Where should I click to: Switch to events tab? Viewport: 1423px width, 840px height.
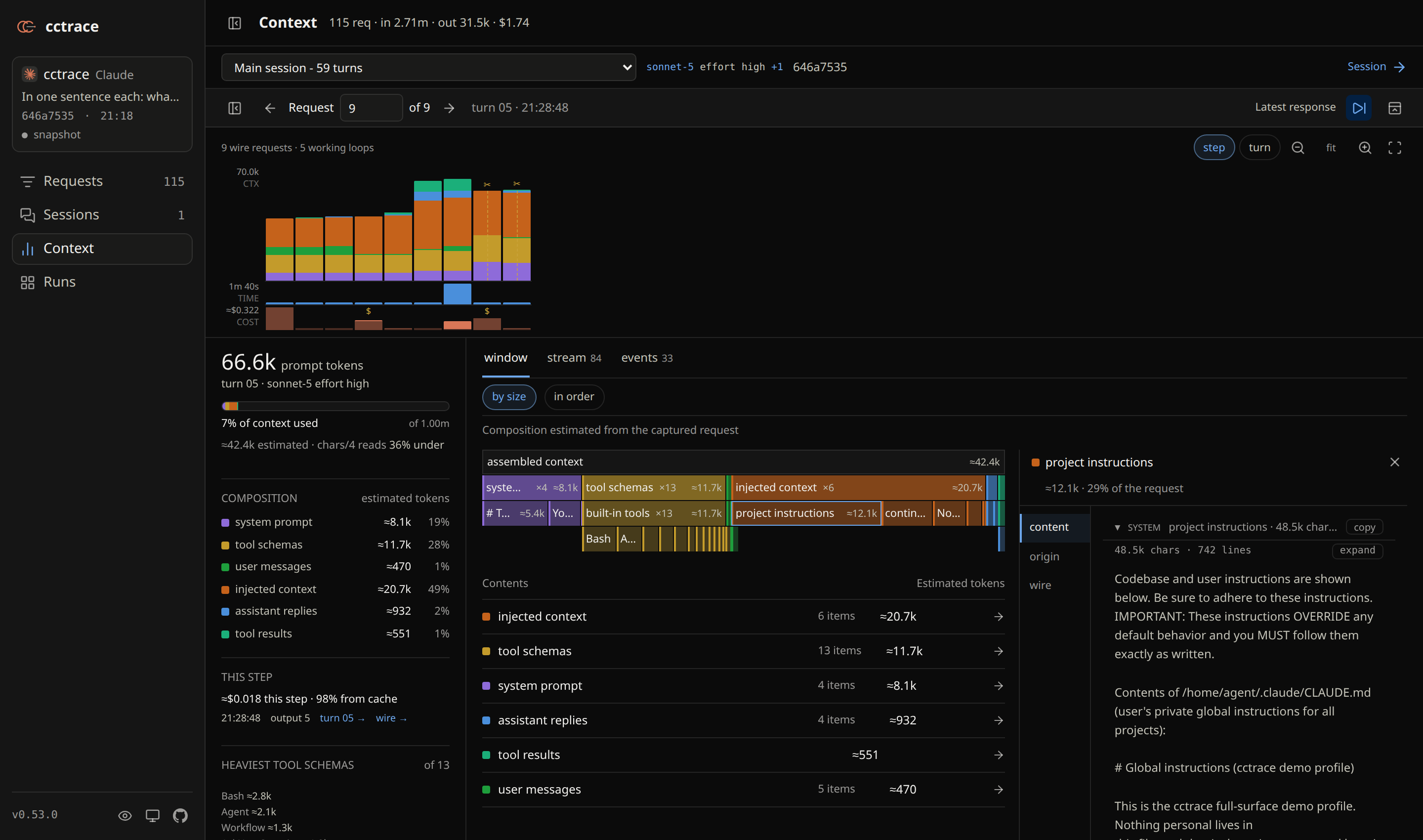(647, 358)
